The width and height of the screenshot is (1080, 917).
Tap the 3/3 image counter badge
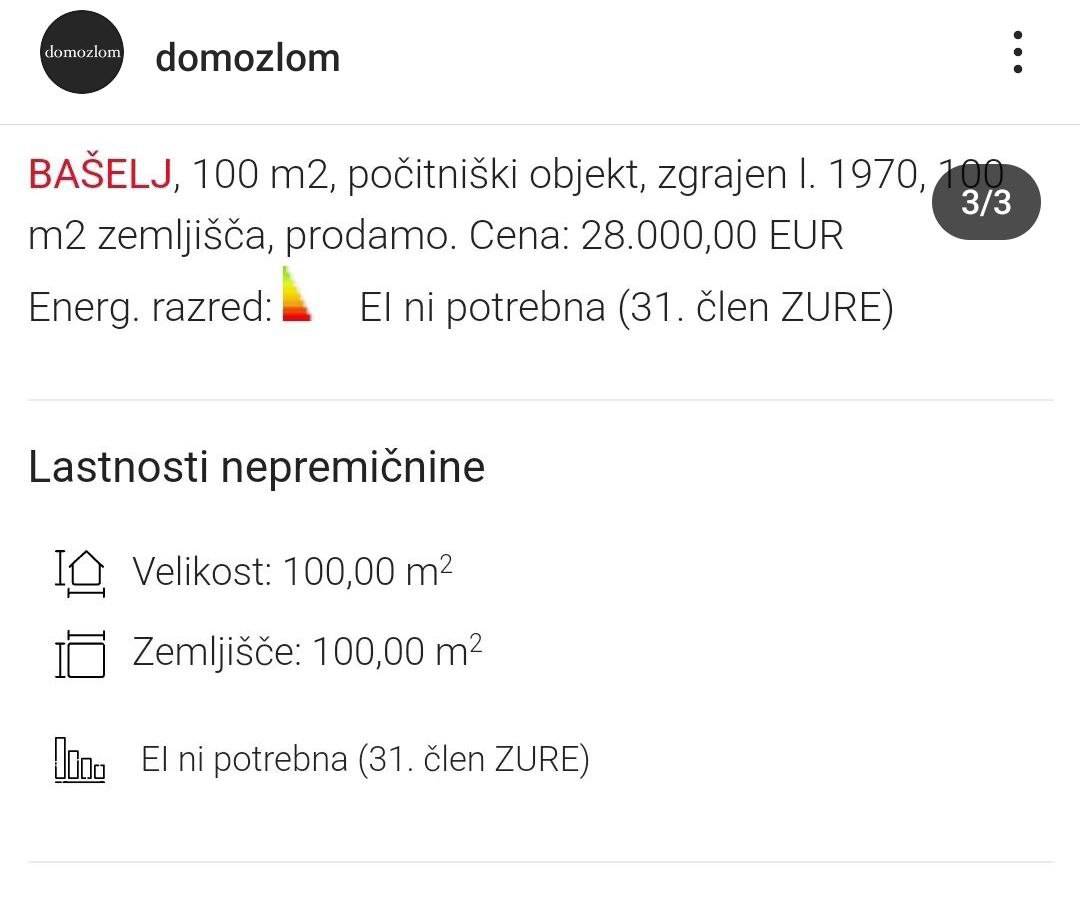[x=985, y=203]
